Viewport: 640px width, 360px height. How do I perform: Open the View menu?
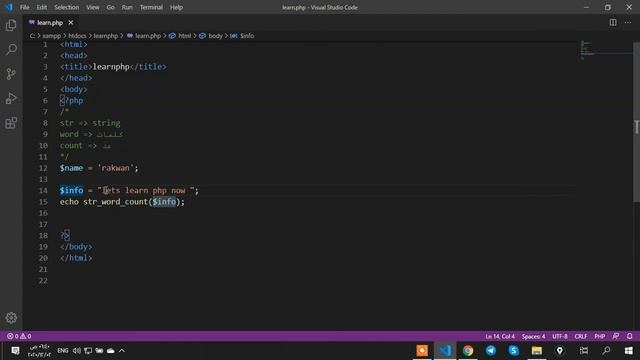(93, 7)
